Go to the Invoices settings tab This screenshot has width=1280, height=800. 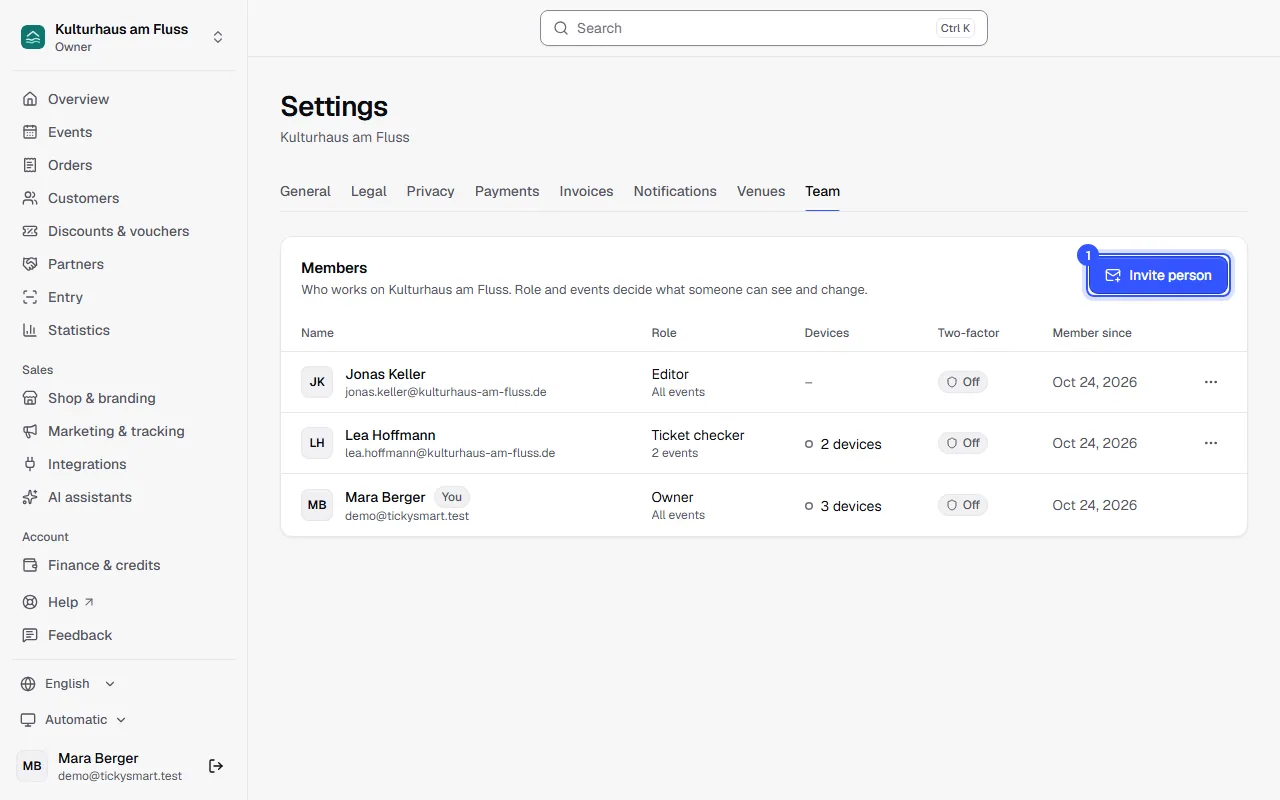click(x=586, y=191)
